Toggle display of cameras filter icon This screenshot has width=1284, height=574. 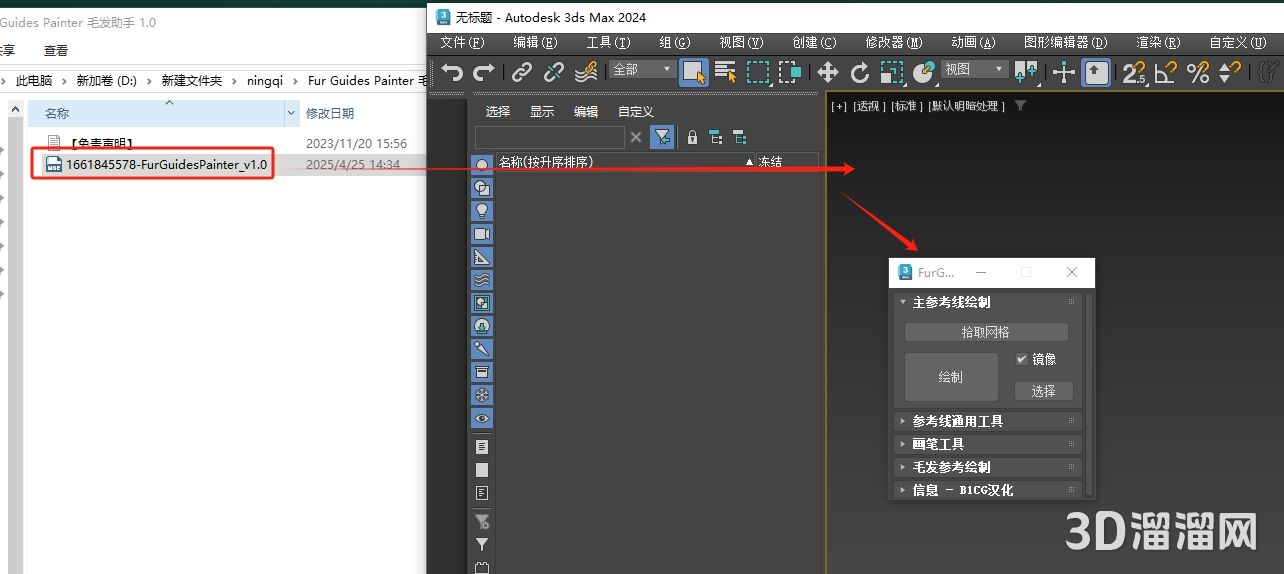482,234
